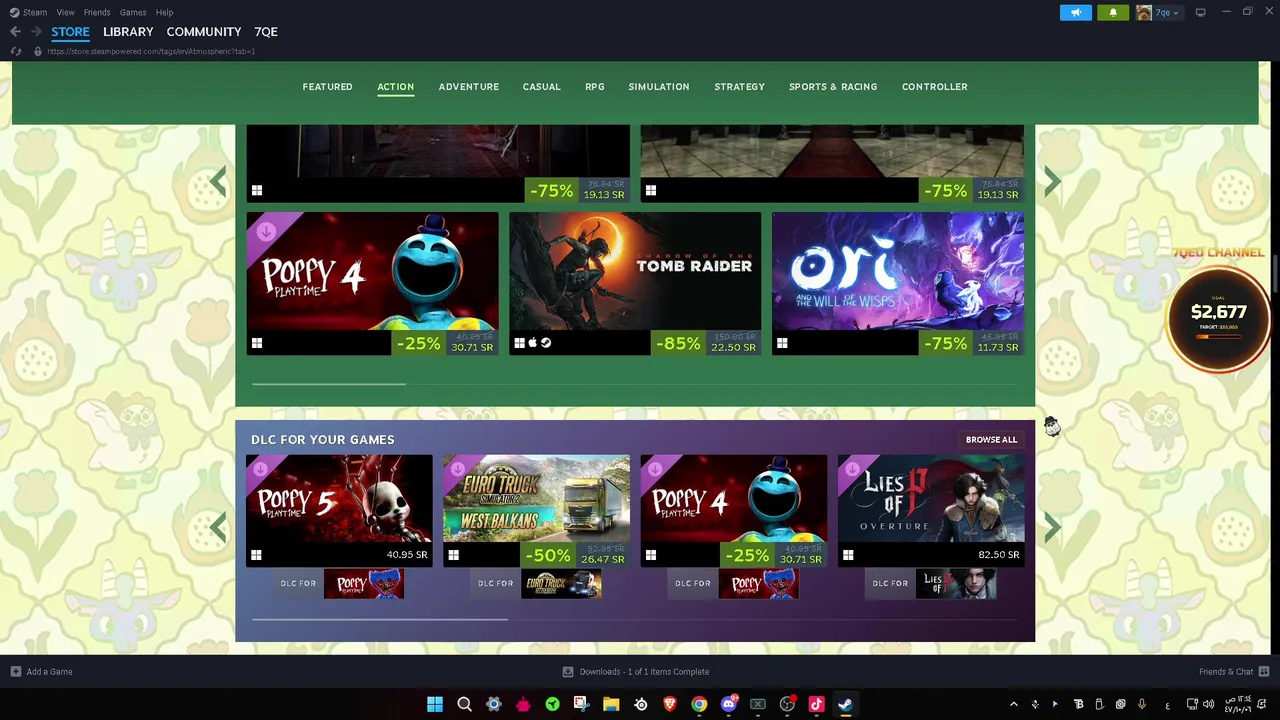1280x720 pixels.
Task: Open Google Chrome from the taskbar
Action: pyautogui.click(x=699, y=705)
